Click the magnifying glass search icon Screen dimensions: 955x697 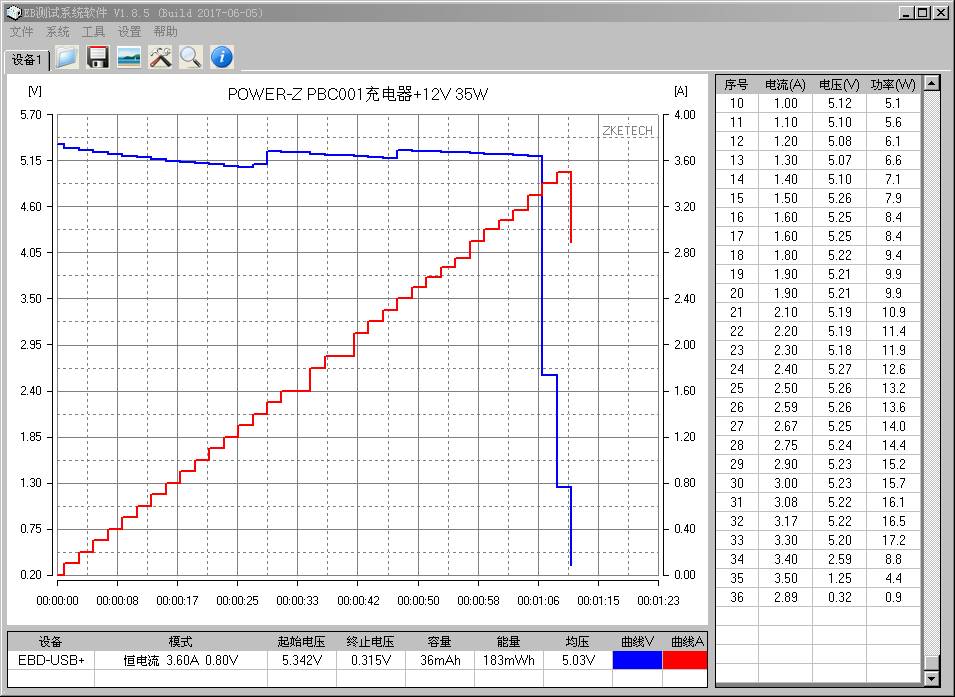click(191, 57)
